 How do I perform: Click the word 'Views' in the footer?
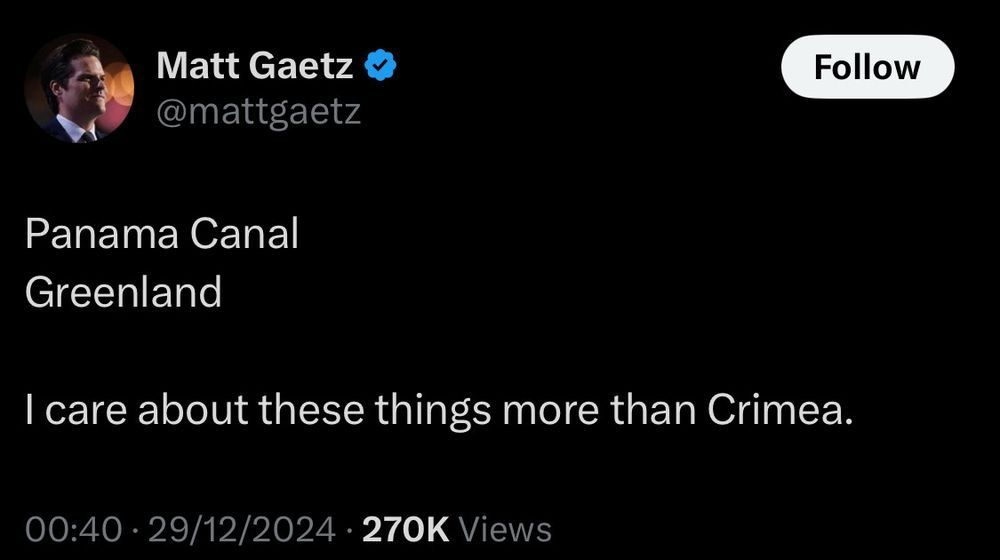pyautogui.click(x=505, y=529)
